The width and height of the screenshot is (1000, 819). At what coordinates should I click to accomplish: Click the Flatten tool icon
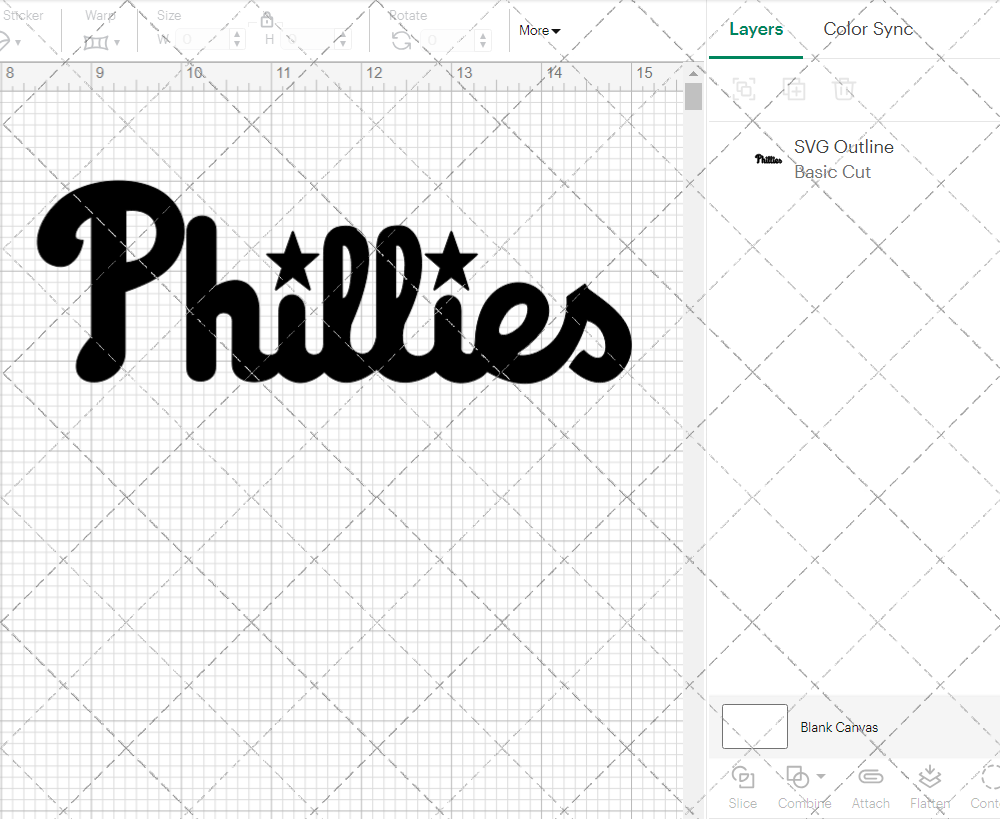(x=929, y=776)
